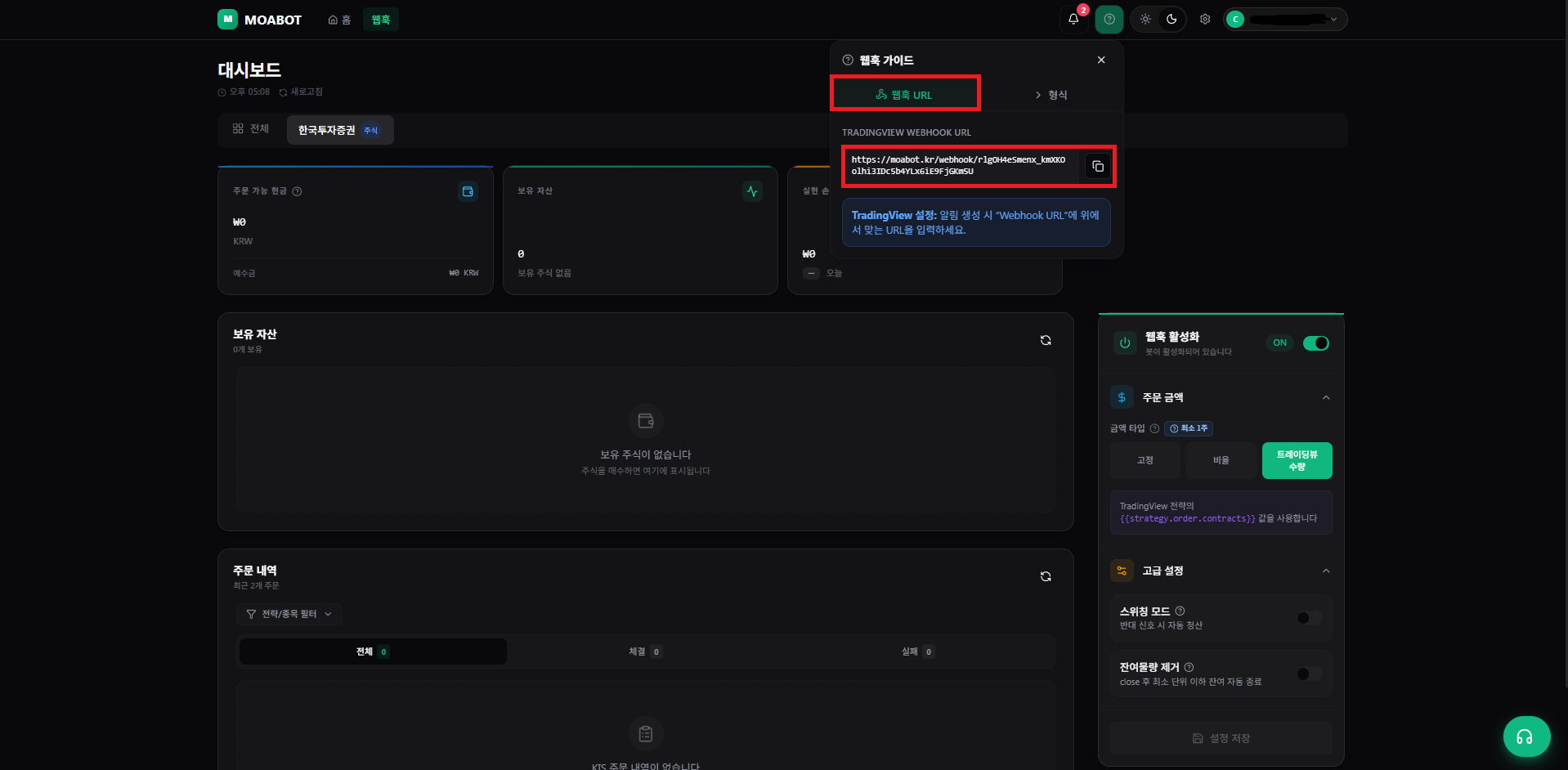Click the 대시보드 page title
Image resolution: width=1568 pixels, height=770 pixels.
[249, 70]
